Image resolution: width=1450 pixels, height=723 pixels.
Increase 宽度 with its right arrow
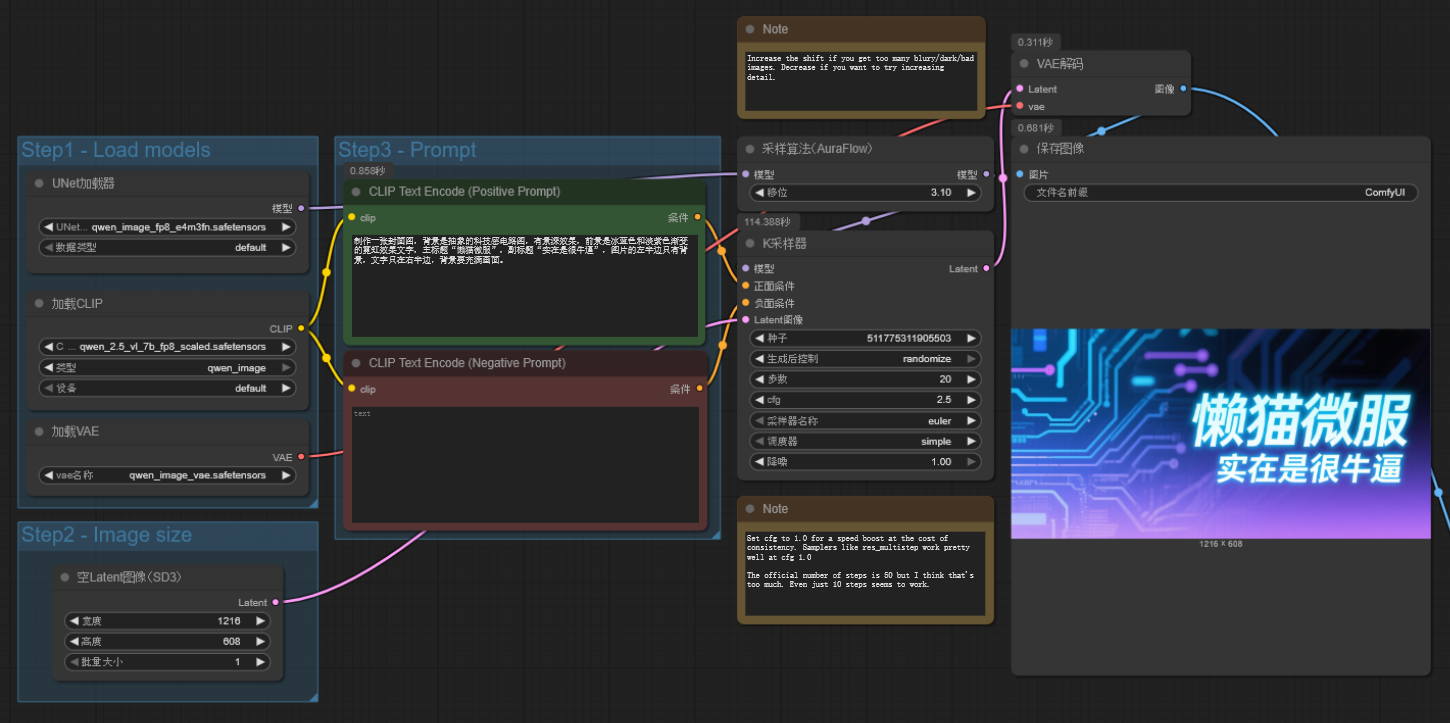[260, 621]
